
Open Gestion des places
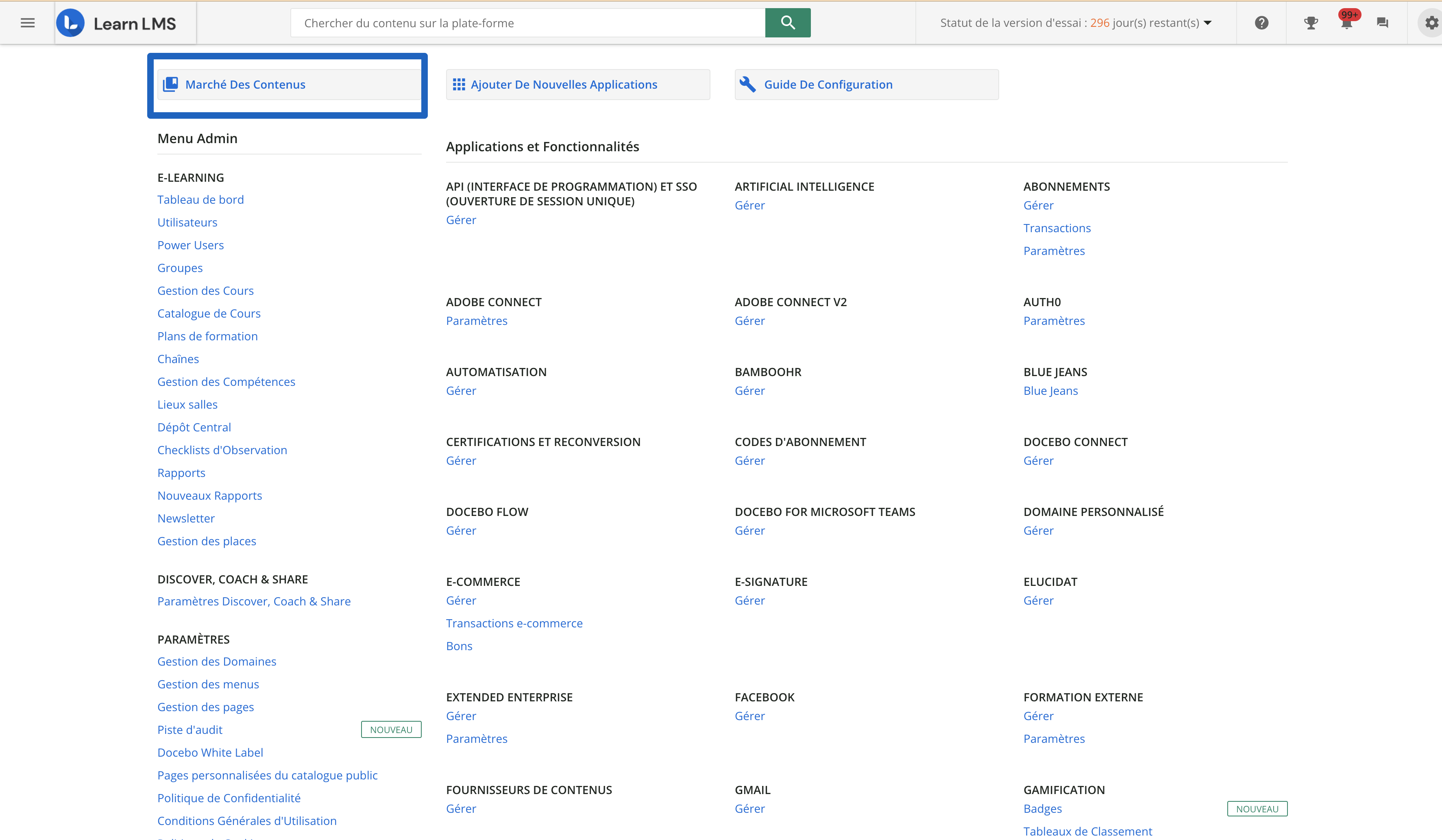[x=207, y=541]
